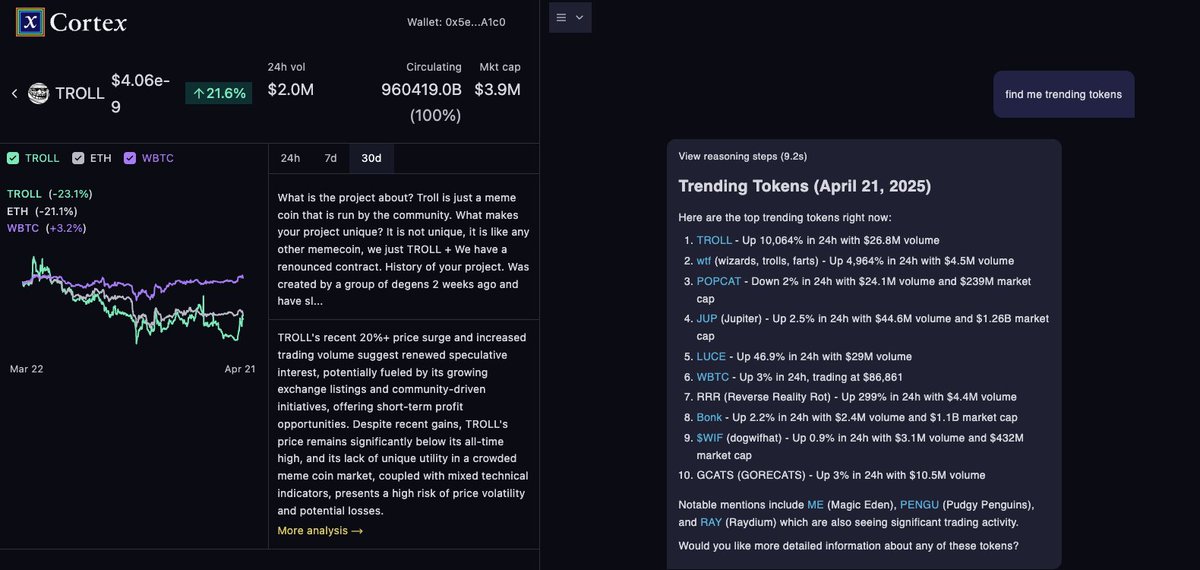Switch to the 7d tab
This screenshot has height=570, width=1200.
330,158
